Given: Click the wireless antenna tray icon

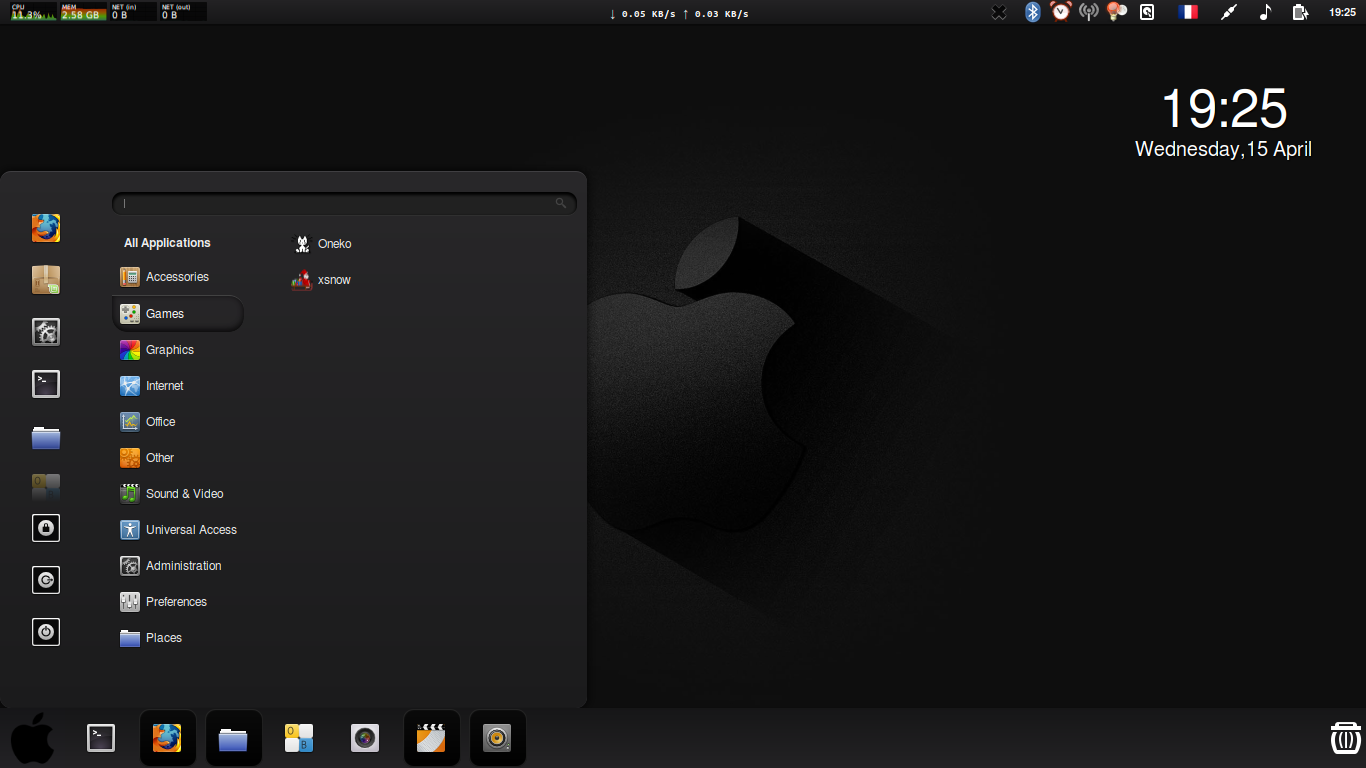Looking at the screenshot, I should click(x=1089, y=12).
